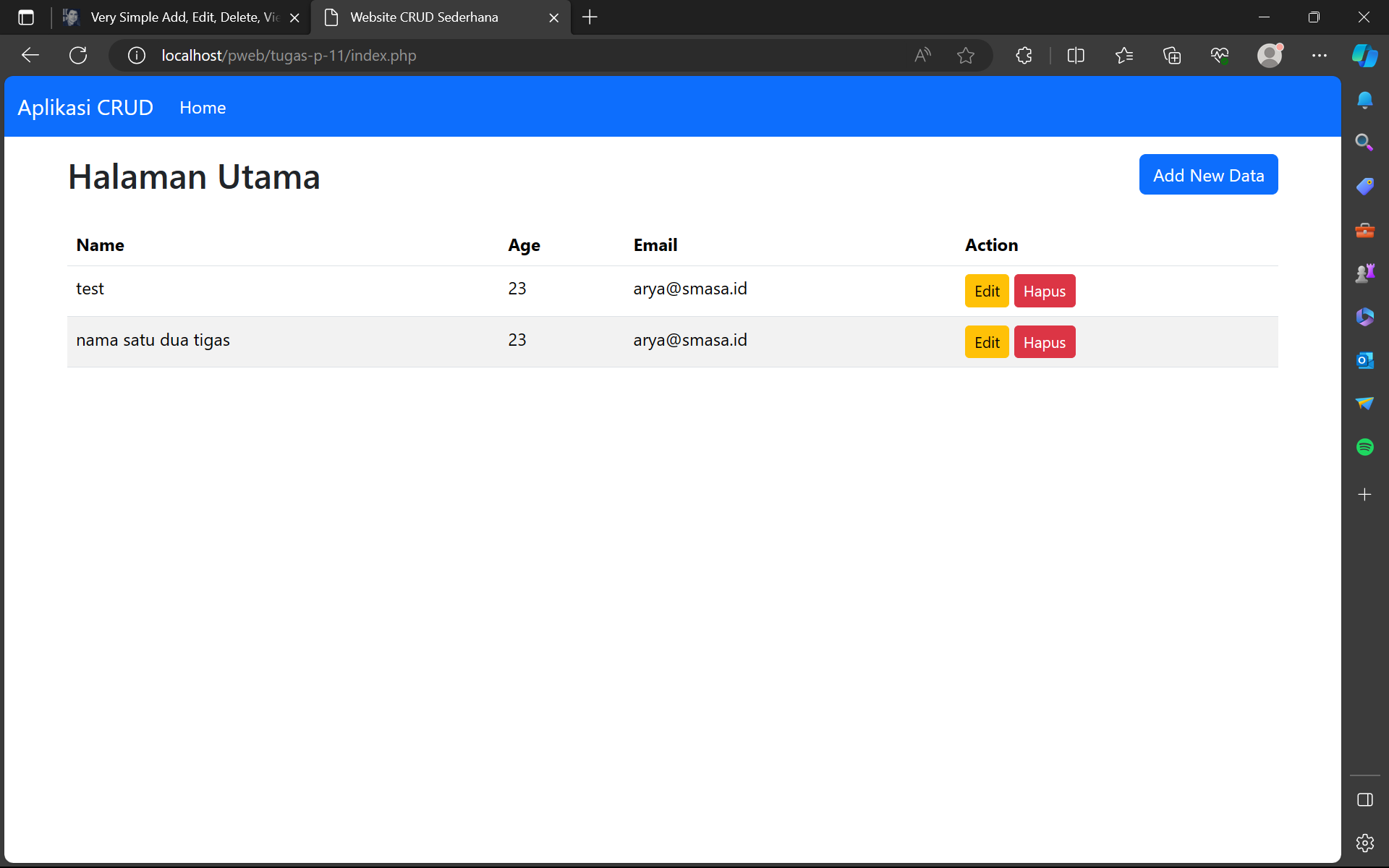Open the Copilot sidebar icon
Screen dimensions: 1389x868
[1365, 56]
